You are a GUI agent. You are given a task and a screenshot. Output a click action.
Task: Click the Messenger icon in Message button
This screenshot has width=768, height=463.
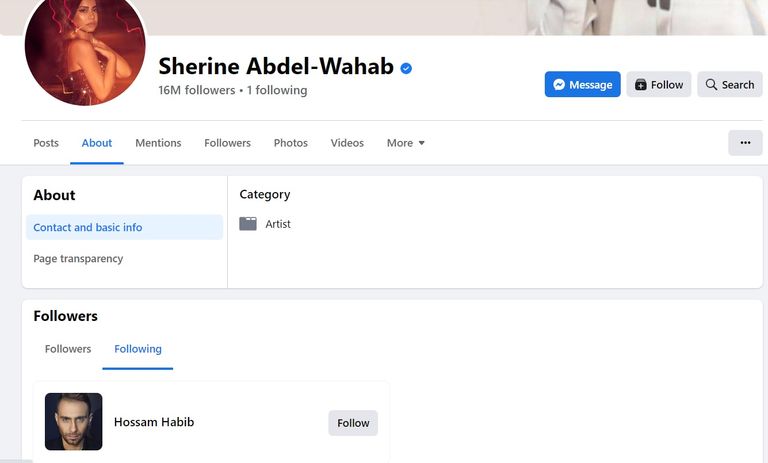560,85
